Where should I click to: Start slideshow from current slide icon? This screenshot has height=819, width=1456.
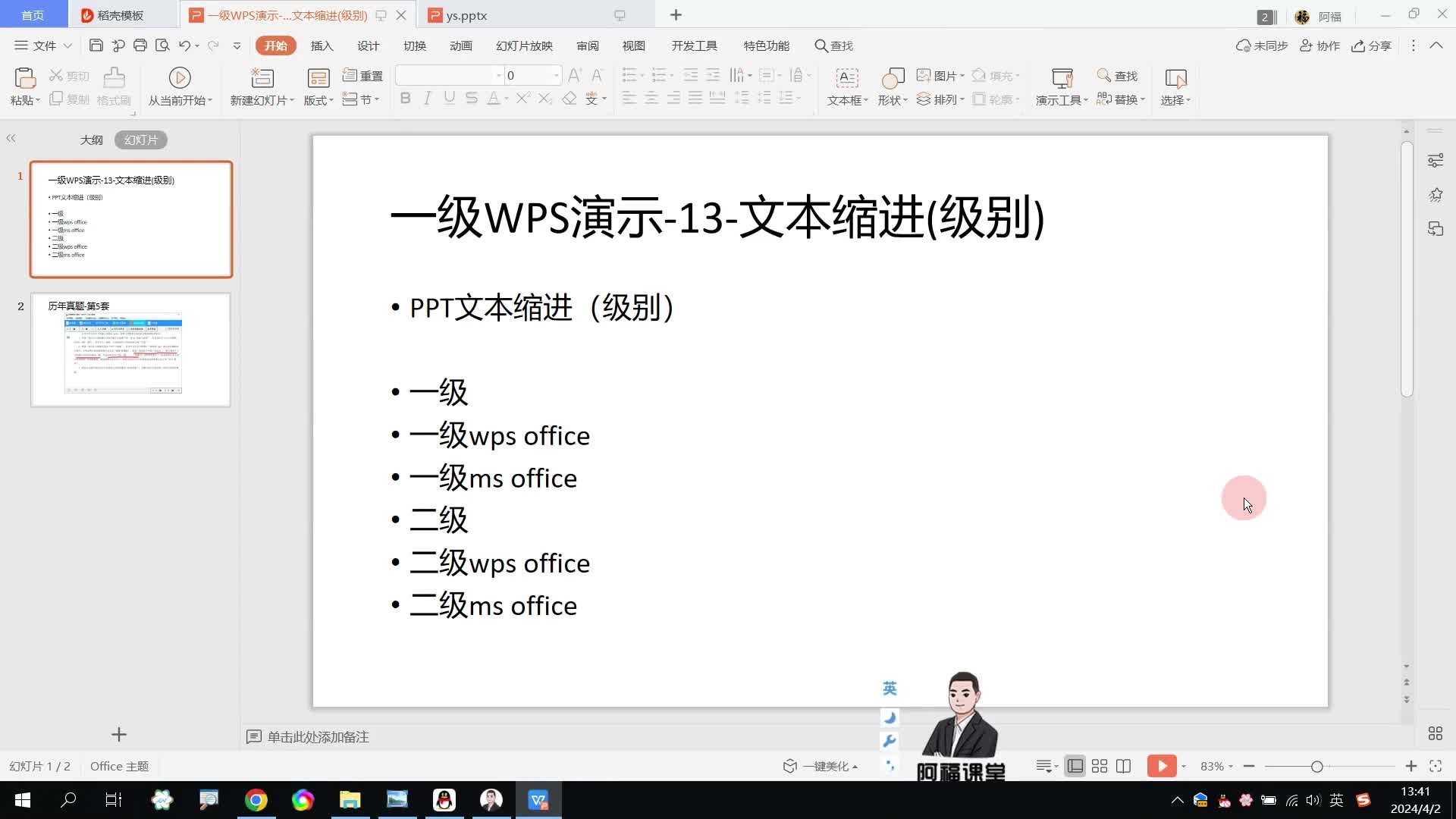coord(180,77)
